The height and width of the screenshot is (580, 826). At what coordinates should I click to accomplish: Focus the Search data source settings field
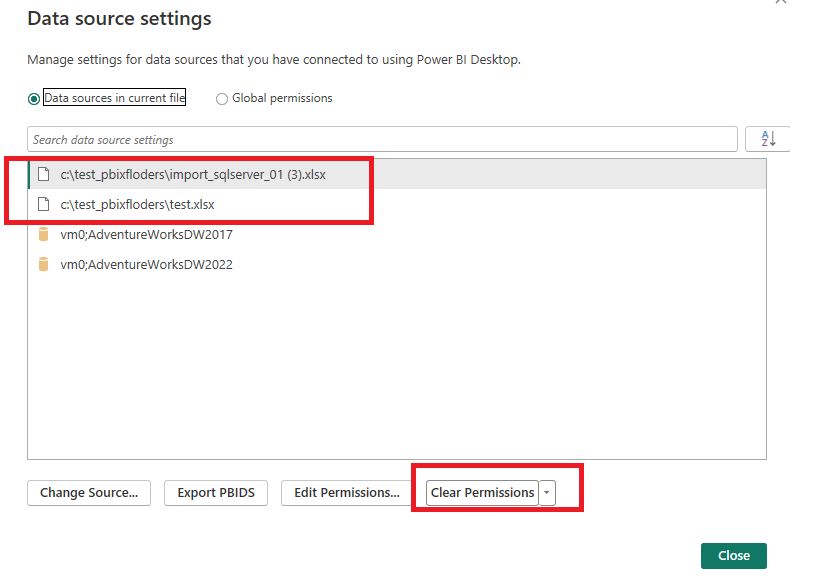[382, 139]
